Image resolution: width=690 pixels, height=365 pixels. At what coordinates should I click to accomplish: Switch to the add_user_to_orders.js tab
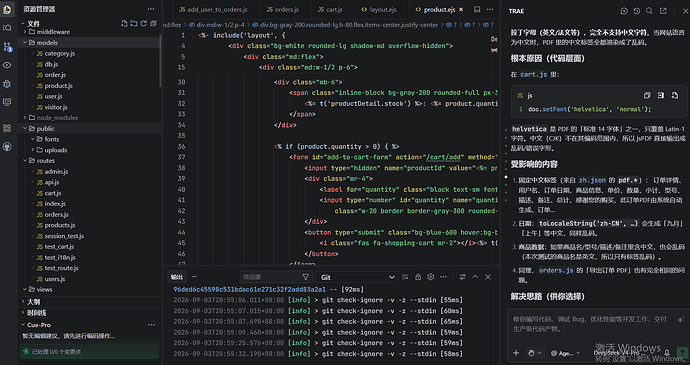tap(213, 9)
